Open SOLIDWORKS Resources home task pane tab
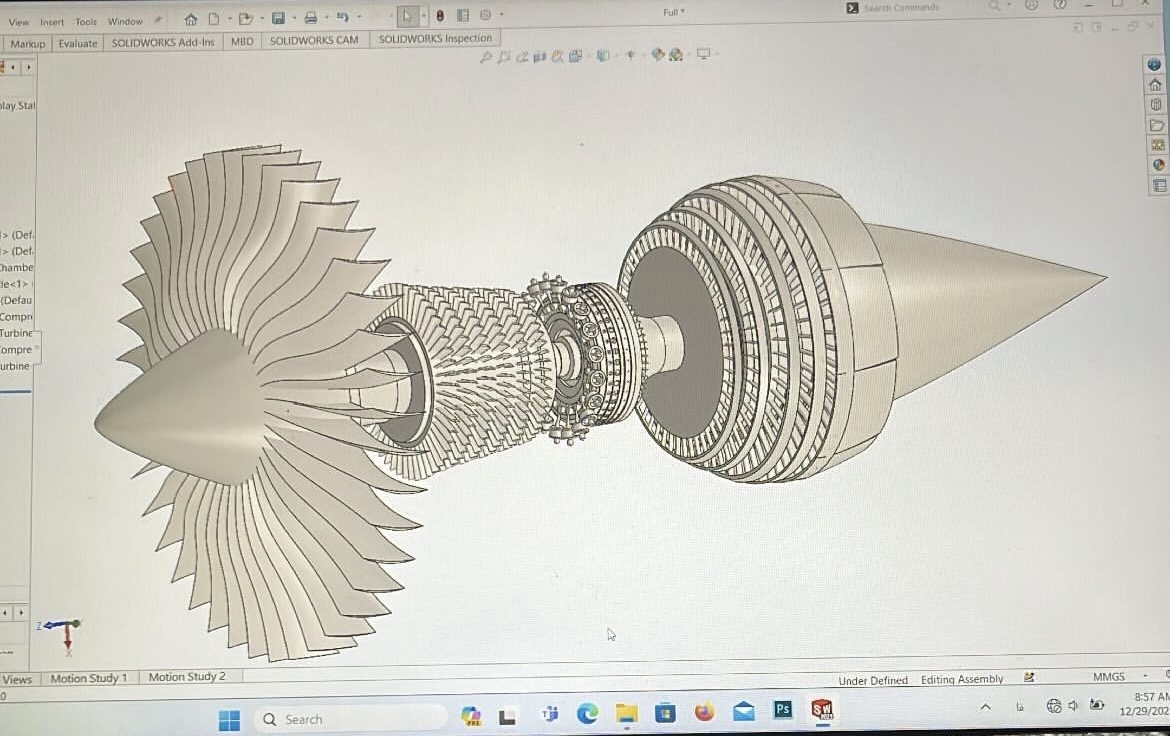The width and height of the screenshot is (1170, 736). [1156, 85]
